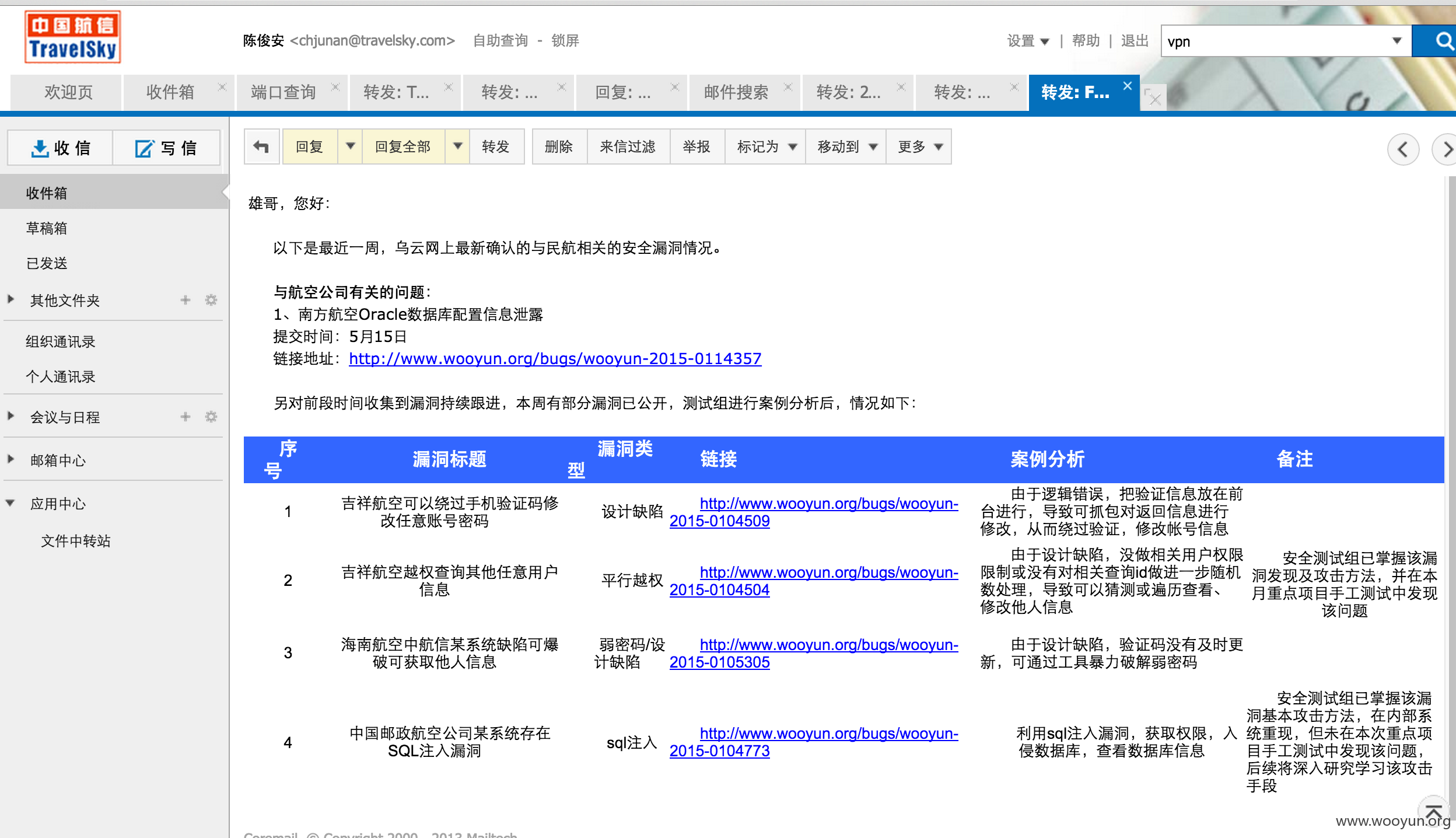The image size is (1456, 838).
Task: Click the 举报 button
Action: coord(696,146)
